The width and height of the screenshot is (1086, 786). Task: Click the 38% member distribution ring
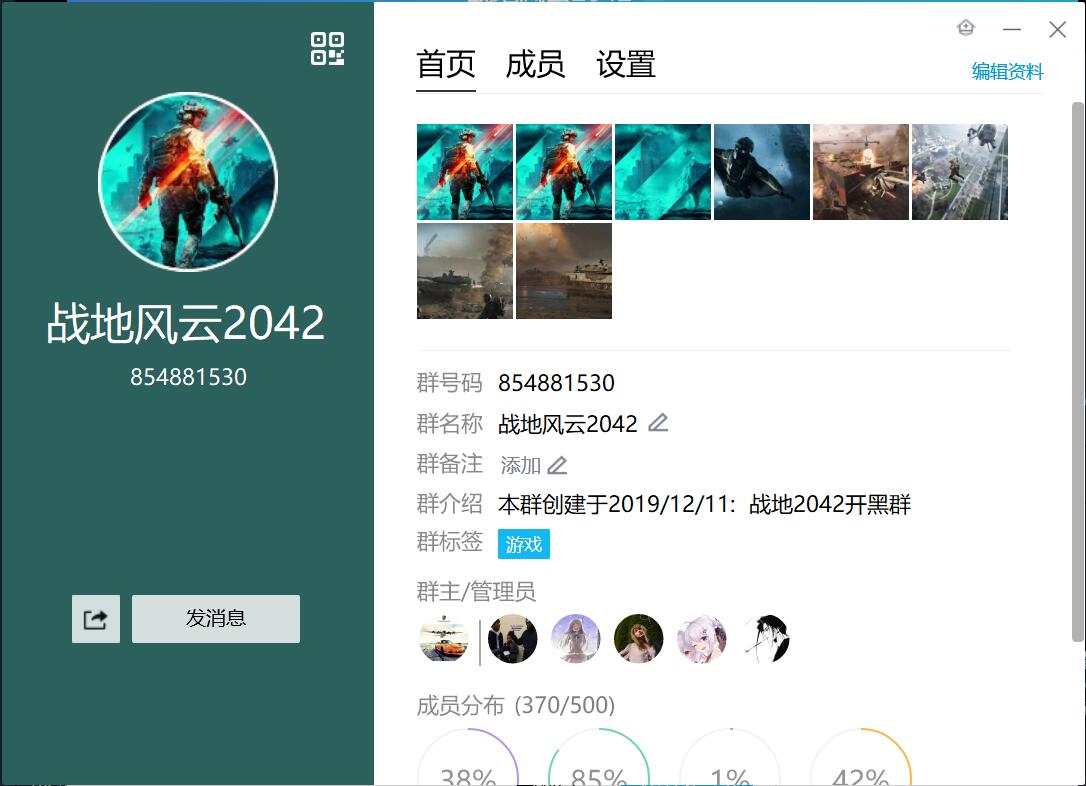(468, 758)
